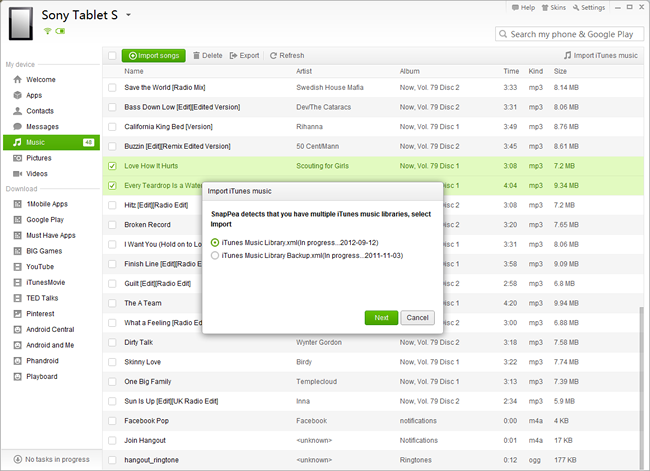Check the Facebook Pop checkbox

pyautogui.click(x=112, y=421)
